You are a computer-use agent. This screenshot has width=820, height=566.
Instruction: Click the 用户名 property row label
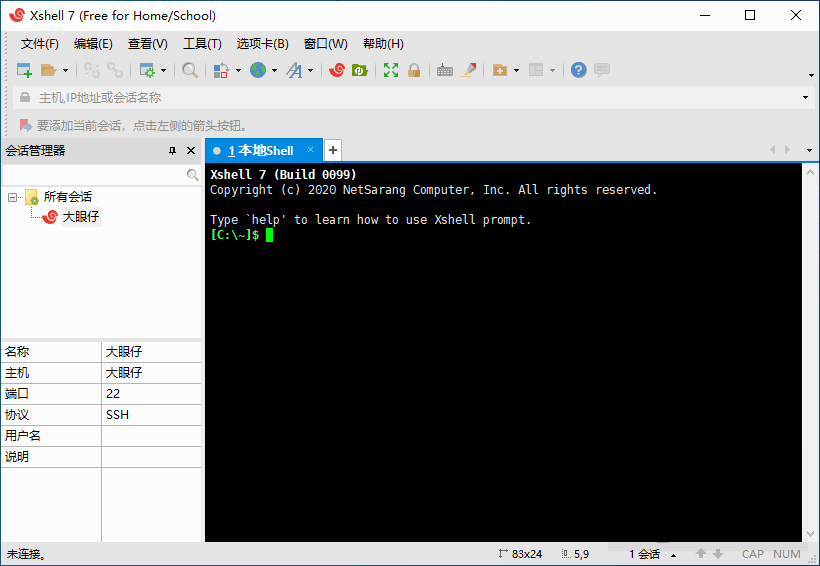[x=22, y=435]
